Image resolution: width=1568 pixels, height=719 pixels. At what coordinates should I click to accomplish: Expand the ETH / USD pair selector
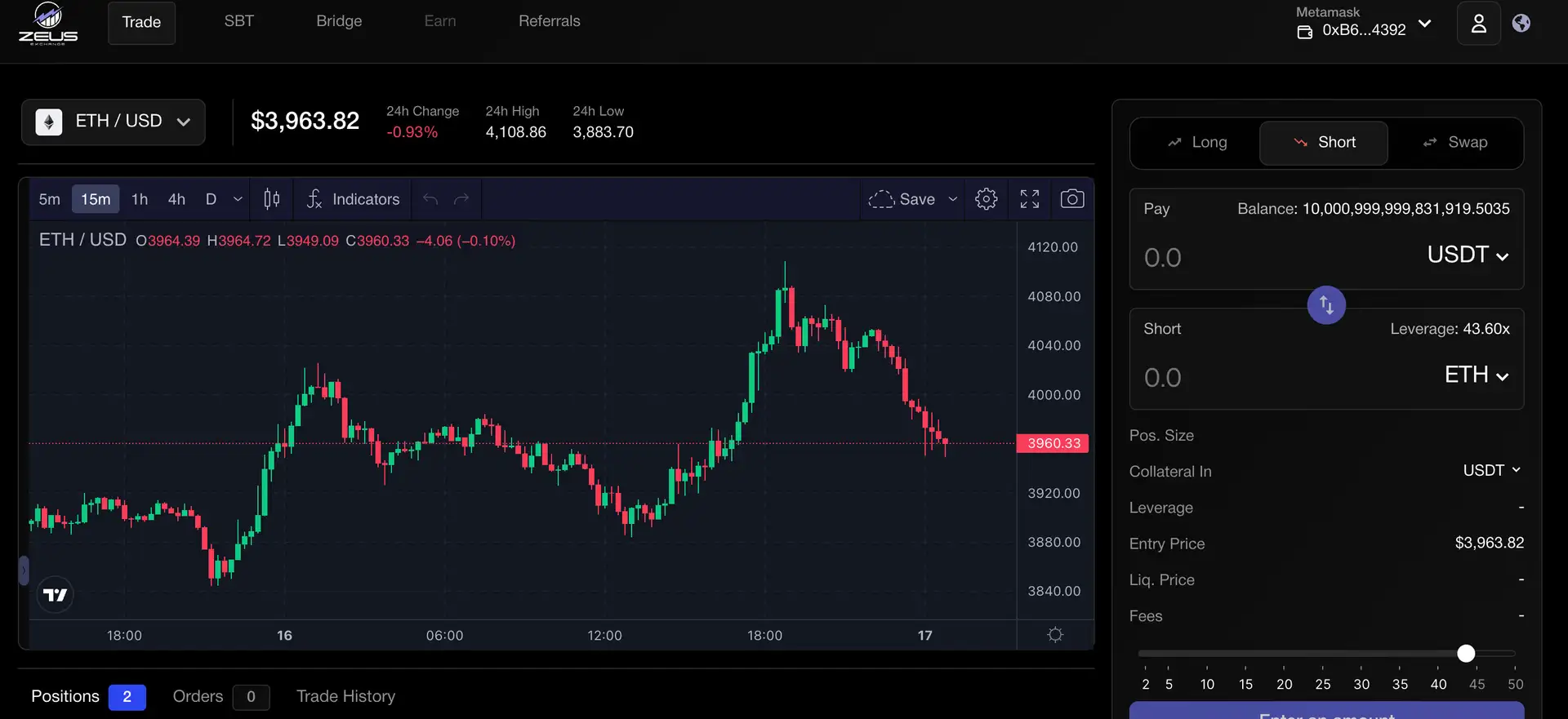(114, 122)
